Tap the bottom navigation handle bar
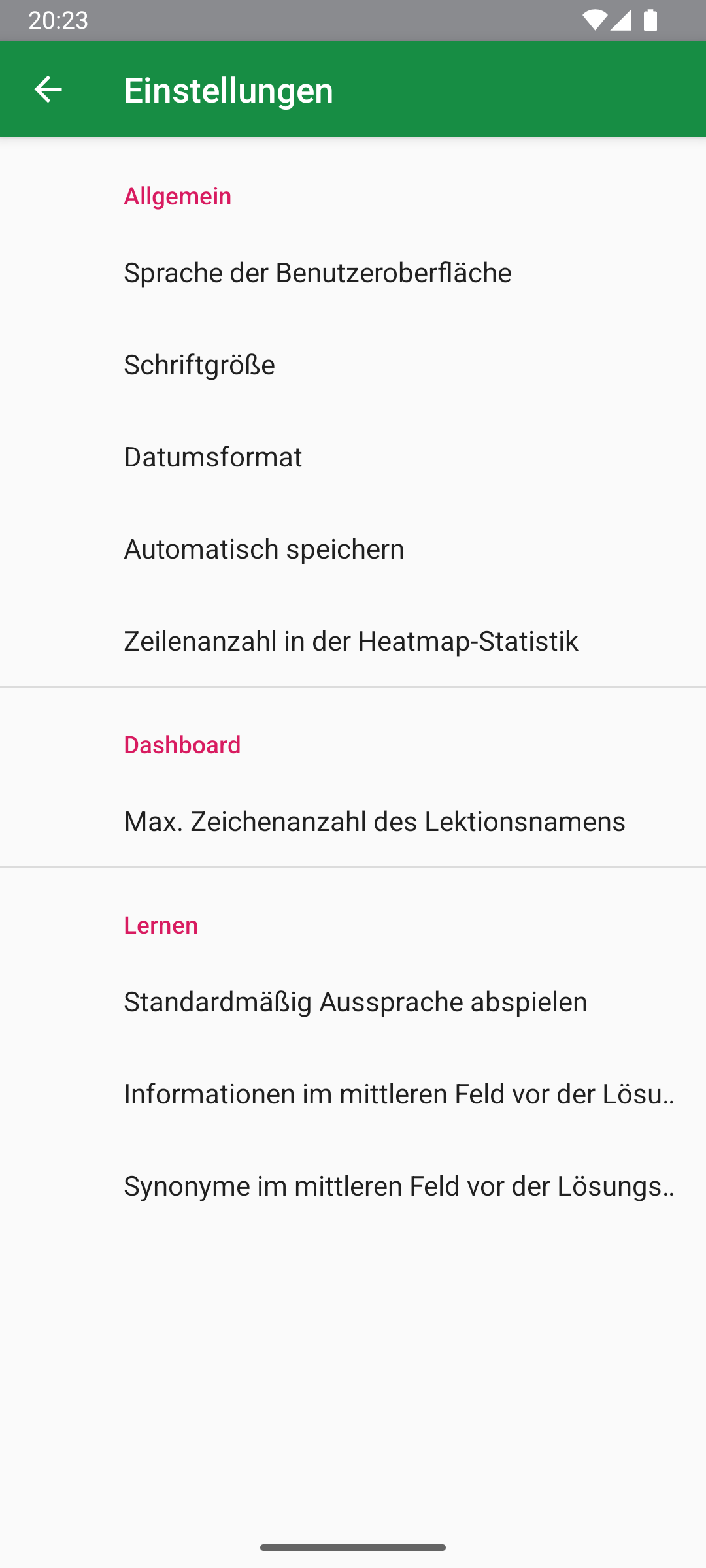Image resolution: width=706 pixels, height=1568 pixels. [x=353, y=1547]
